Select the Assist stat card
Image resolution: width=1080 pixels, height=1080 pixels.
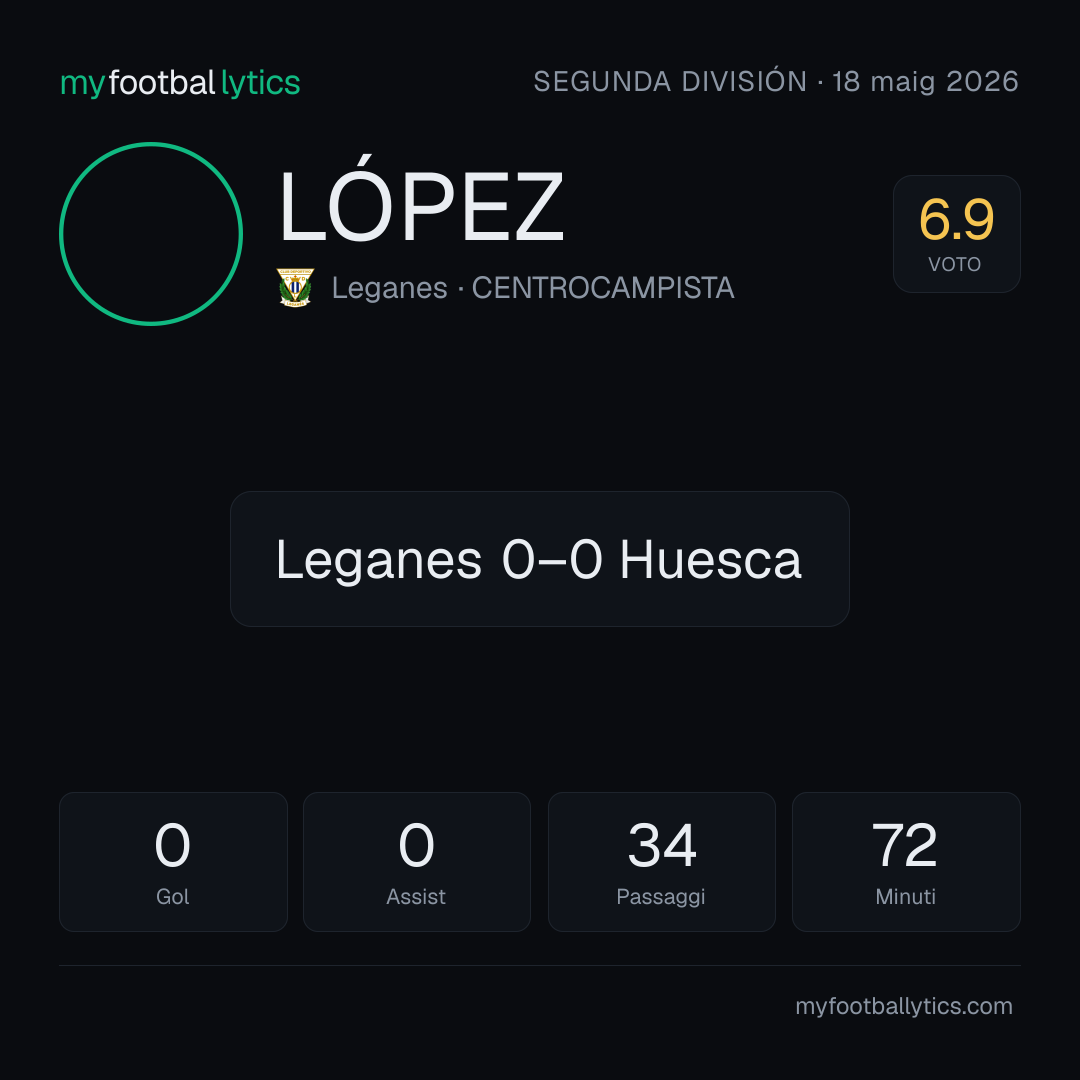click(x=417, y=862)
